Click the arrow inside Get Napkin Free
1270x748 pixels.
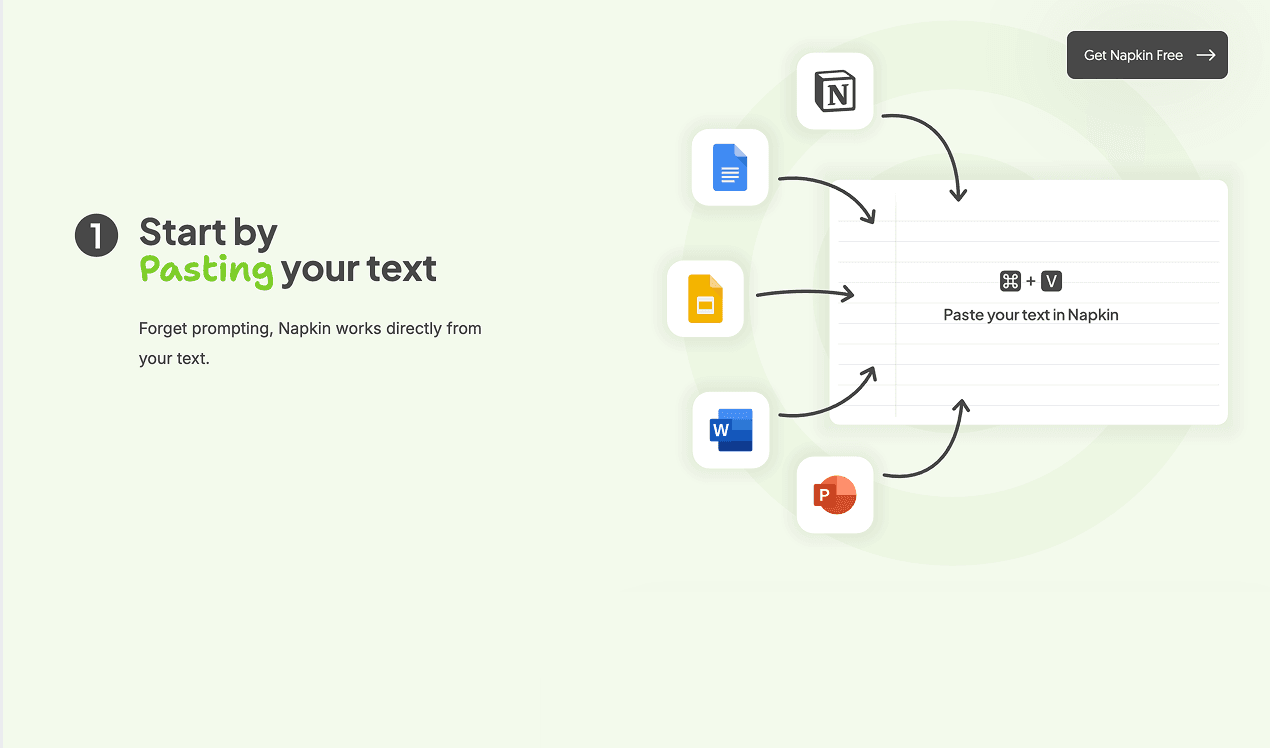point(1206,55)
